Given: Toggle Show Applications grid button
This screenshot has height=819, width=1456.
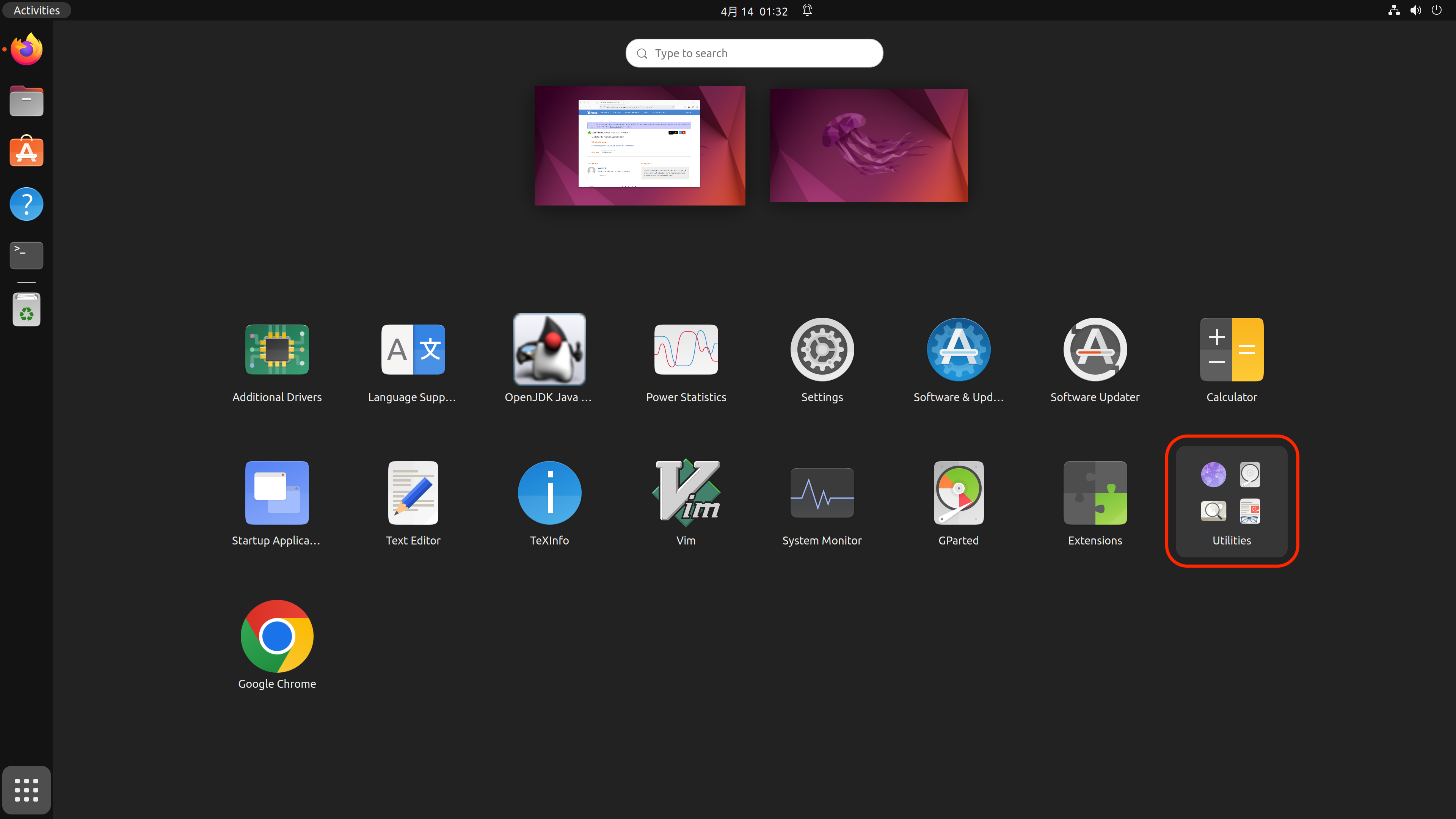Looking at the screenshot, I should [x=27, y=789].
